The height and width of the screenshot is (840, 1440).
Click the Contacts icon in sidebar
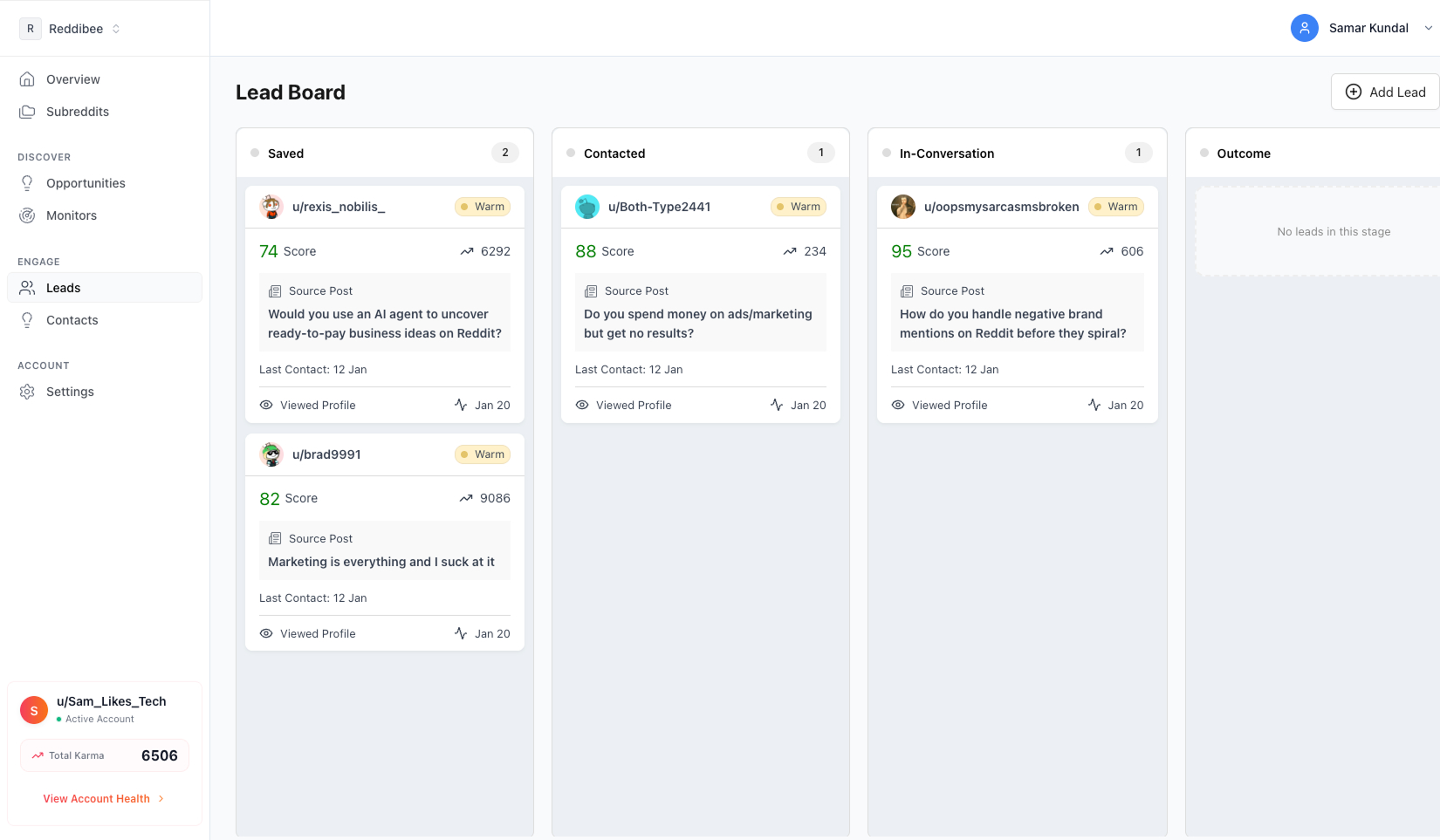pyautogui.click(x=28, y=320)
